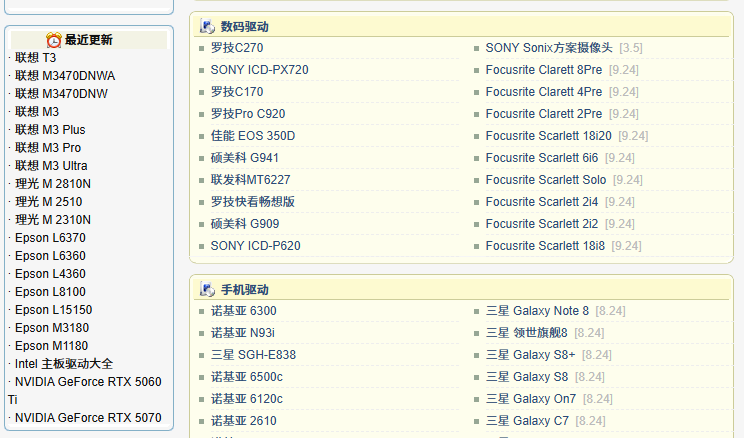The height and width of the screenshot is (438, 744).
Task: Open Focusrite Scarlett 18i20 link
Action: [549, 136]
